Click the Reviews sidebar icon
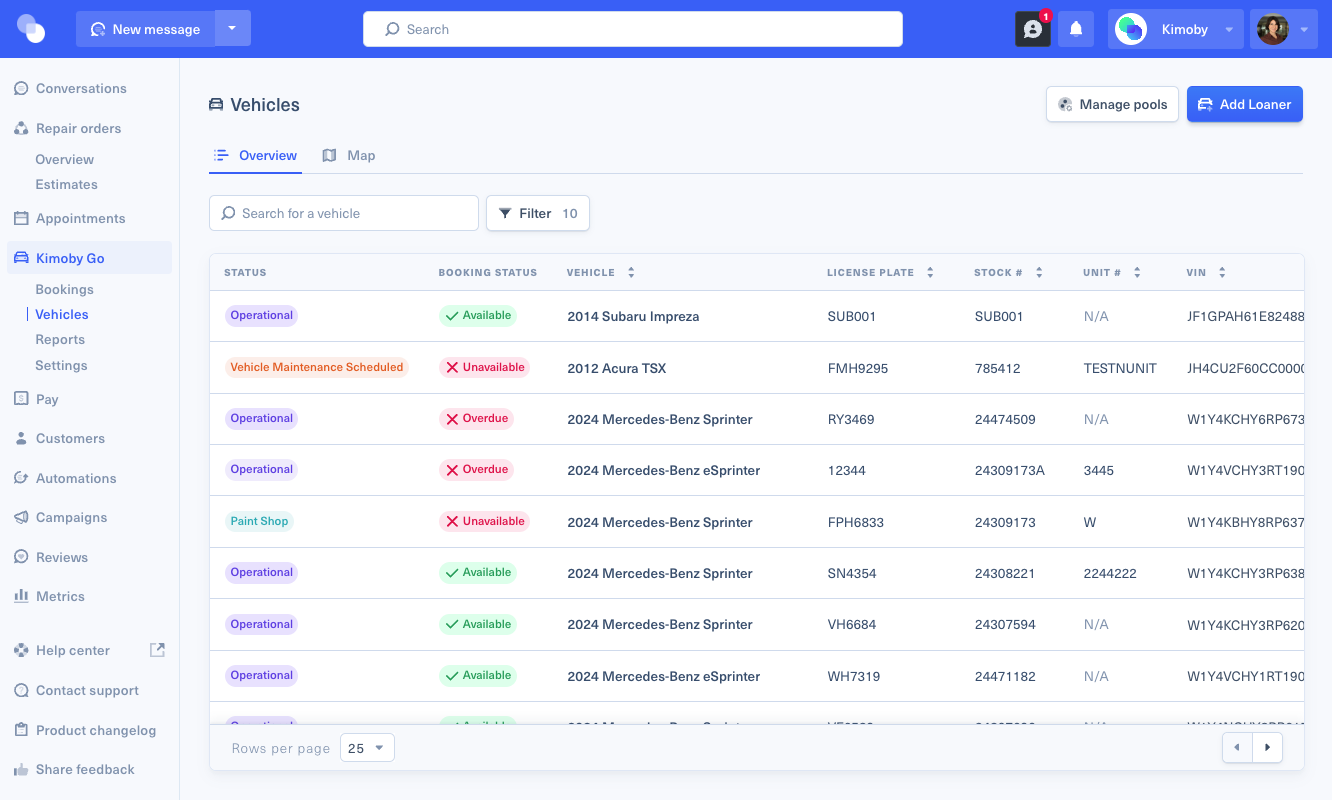The width and height of the screenshot is (1332, 800). tap(21, 557)
